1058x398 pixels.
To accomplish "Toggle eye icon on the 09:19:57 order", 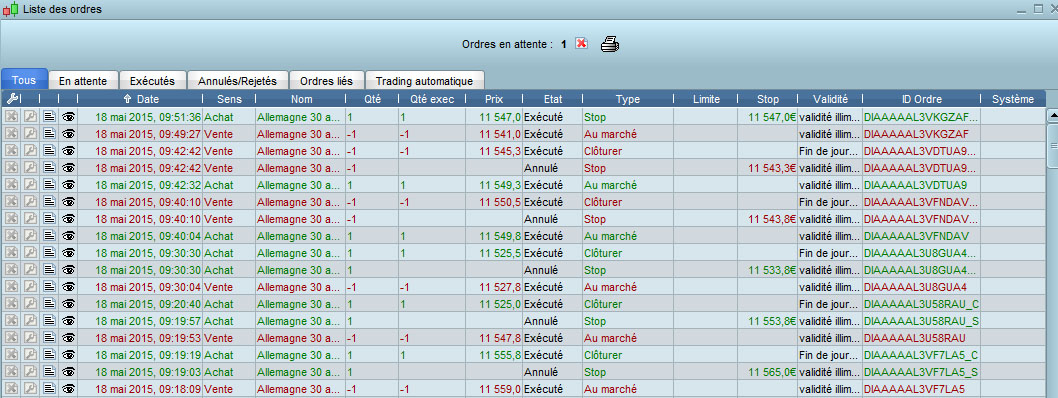I will (x=68, y=320).
